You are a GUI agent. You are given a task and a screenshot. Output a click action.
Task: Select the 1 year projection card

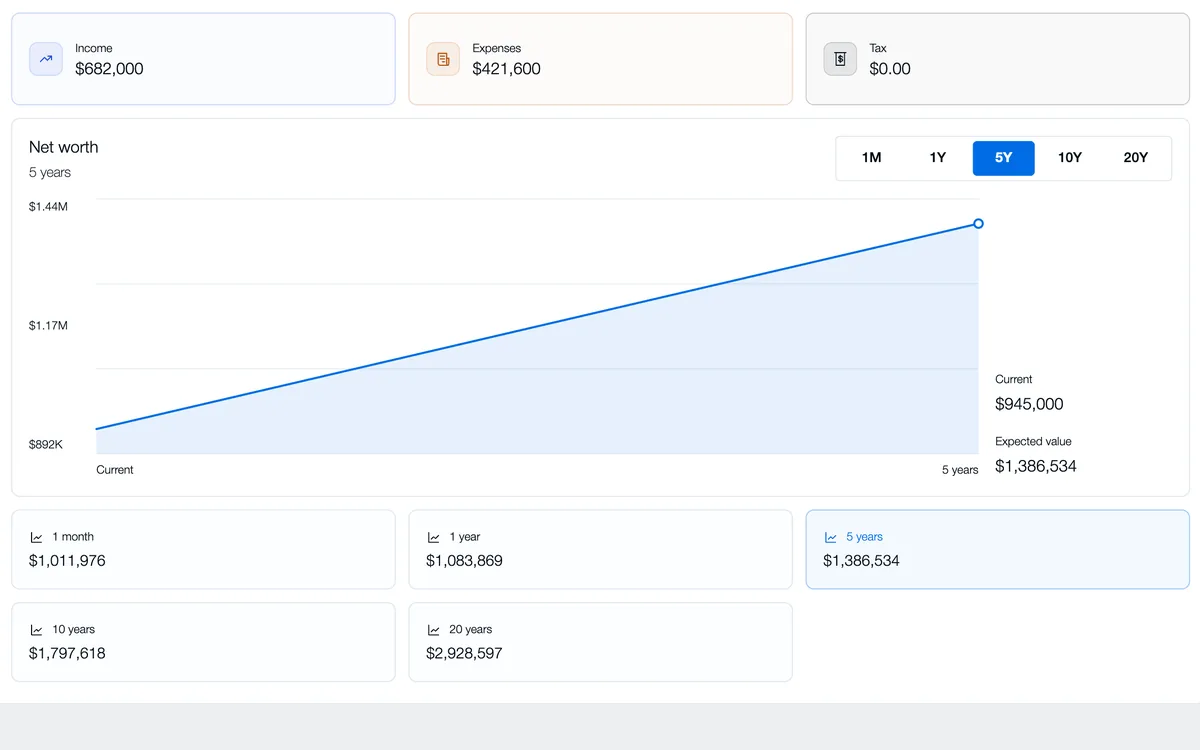601,549
